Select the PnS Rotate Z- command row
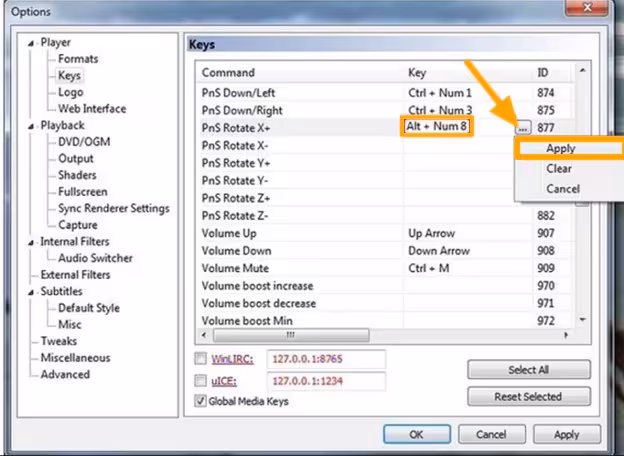This screenshot has height=456, width=624. (385, 216)
